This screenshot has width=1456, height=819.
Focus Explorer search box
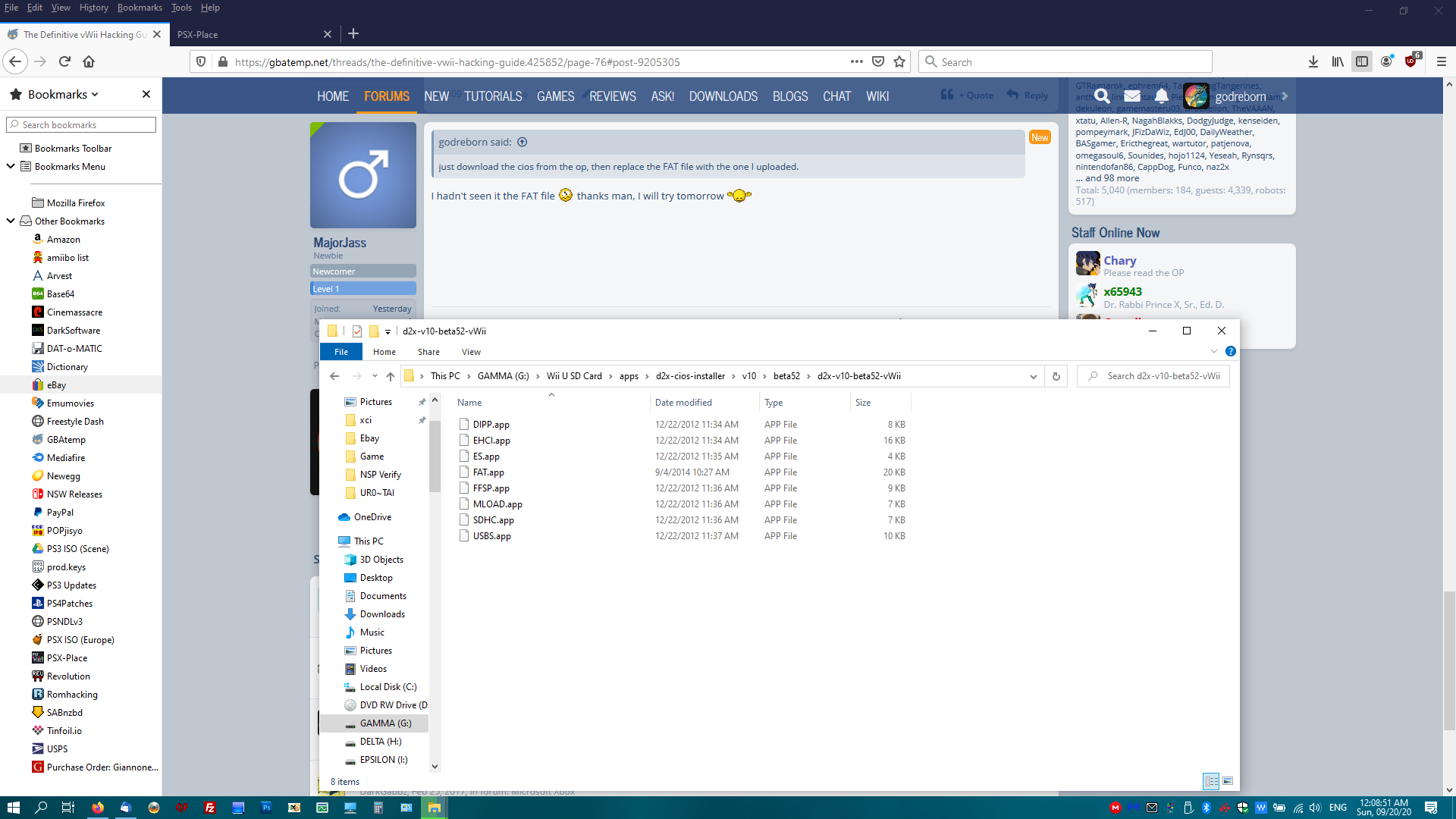[x=1153, y=376]
